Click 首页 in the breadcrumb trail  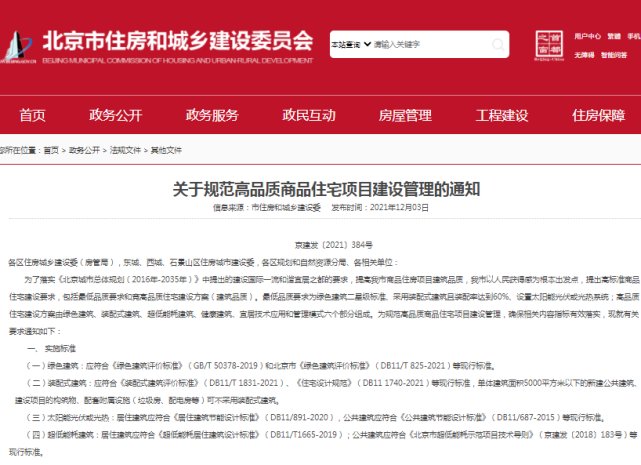point(51,150)
